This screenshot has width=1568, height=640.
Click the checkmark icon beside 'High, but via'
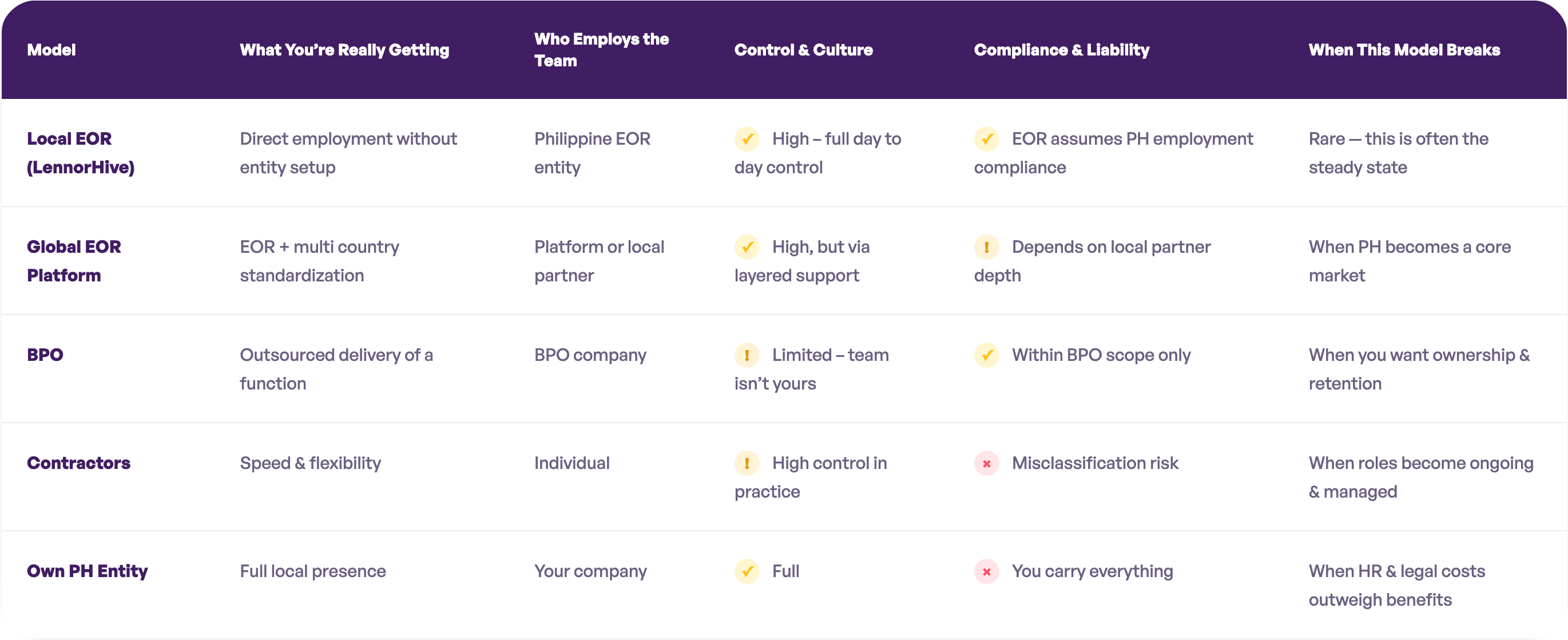pos(747,247)
